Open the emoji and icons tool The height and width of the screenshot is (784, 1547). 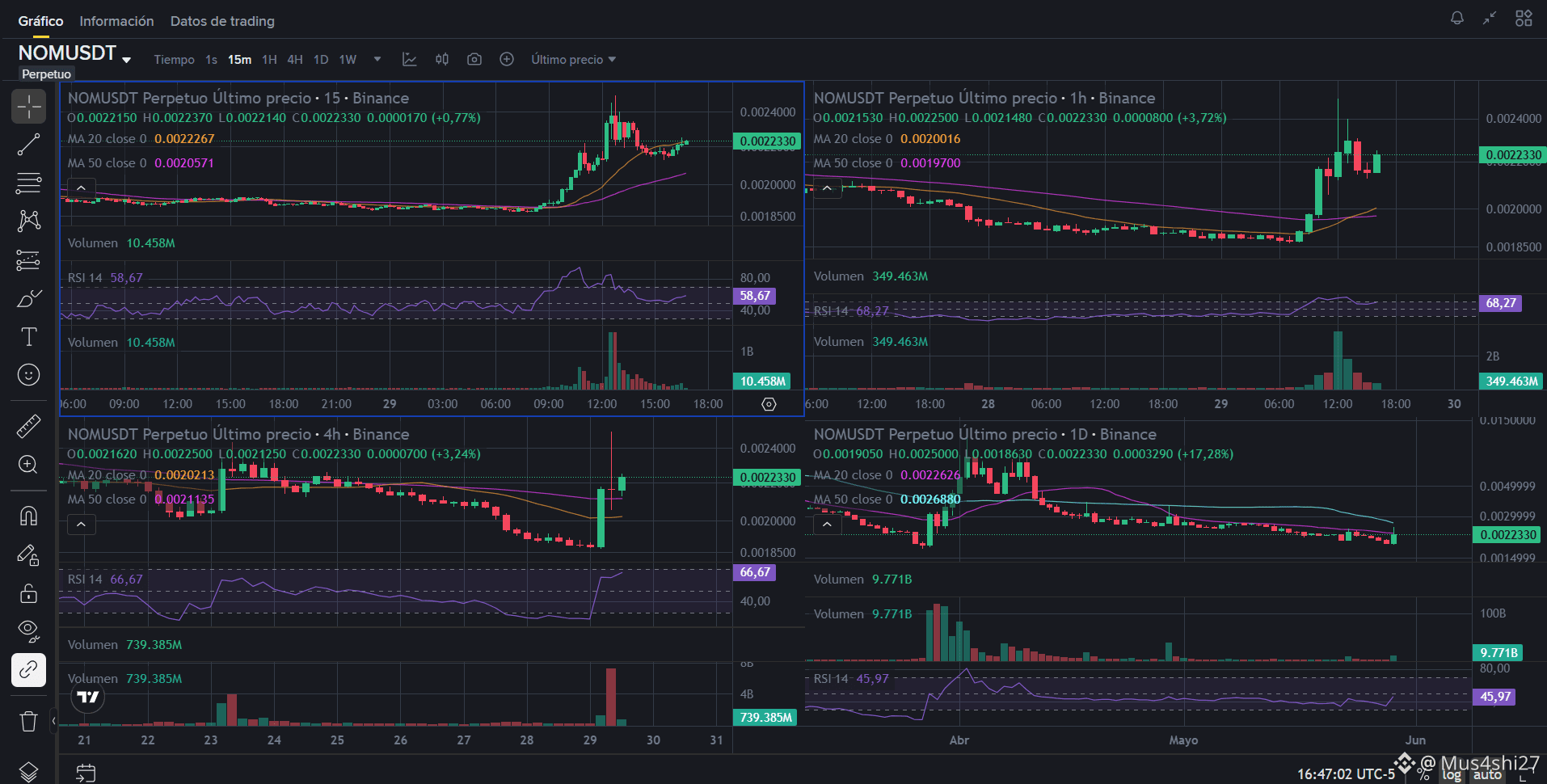pyautogui.click(x=29, y=375)
